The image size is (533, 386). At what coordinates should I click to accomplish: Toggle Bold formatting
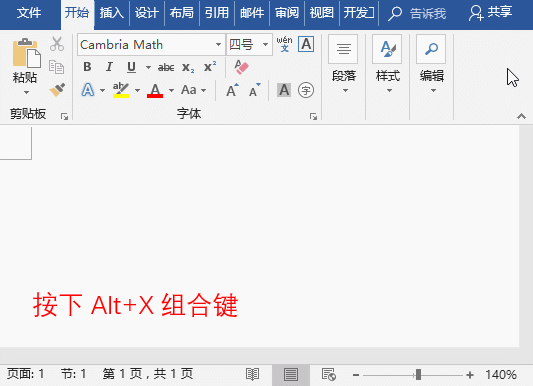coord(87,67)
